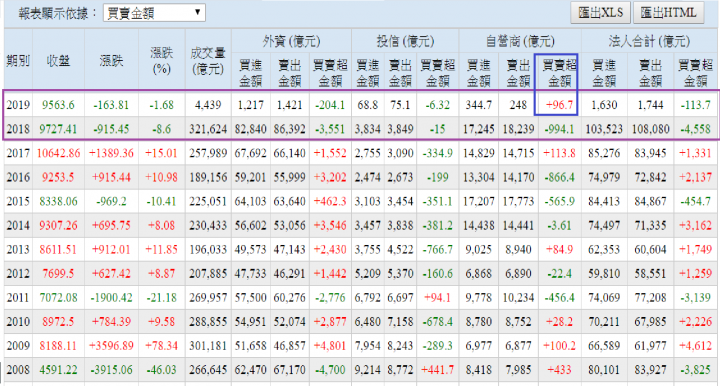Open the 買賣金額 report basis dropdown
This screenshot has height=386, width=720.
click(154, 13)
